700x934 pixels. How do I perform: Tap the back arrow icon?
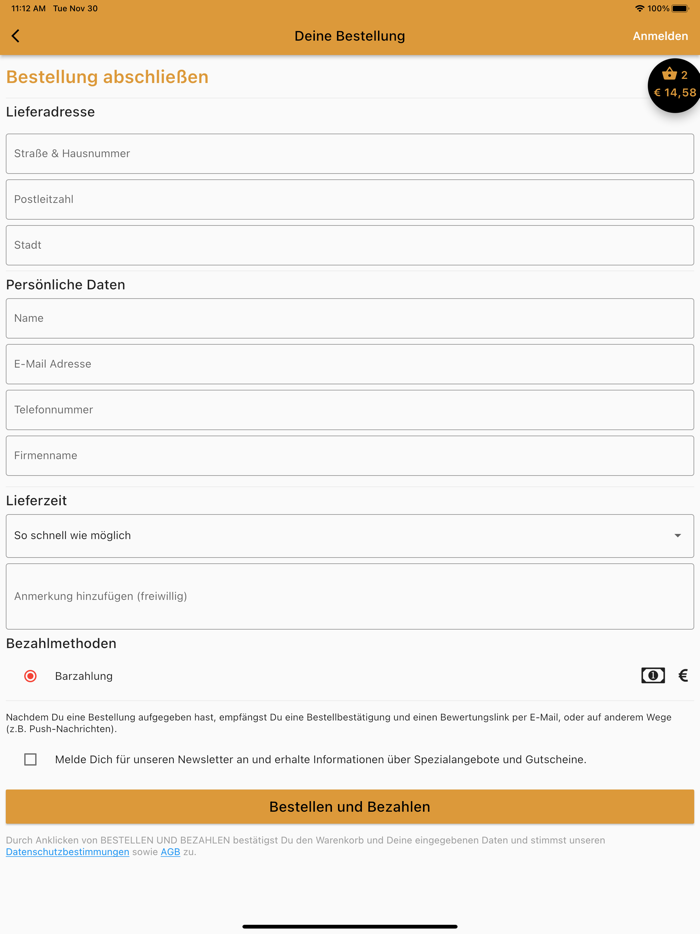point(16,36)
